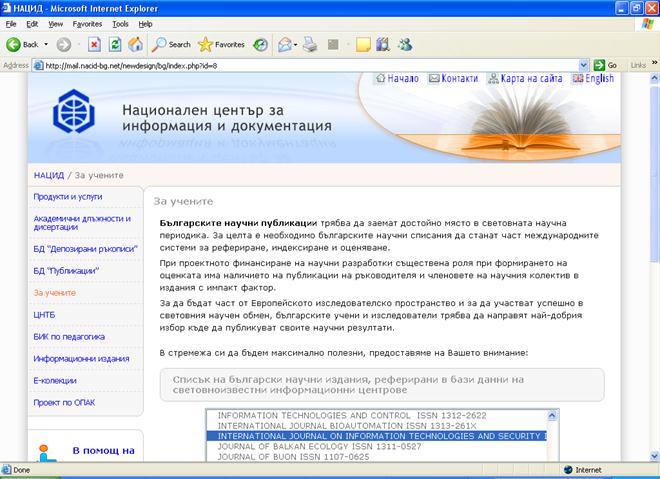The width and height of the screenshot is (660, 479).
Task: Open Проект по ОПАК sidebar link
Action: click(64, 402)
